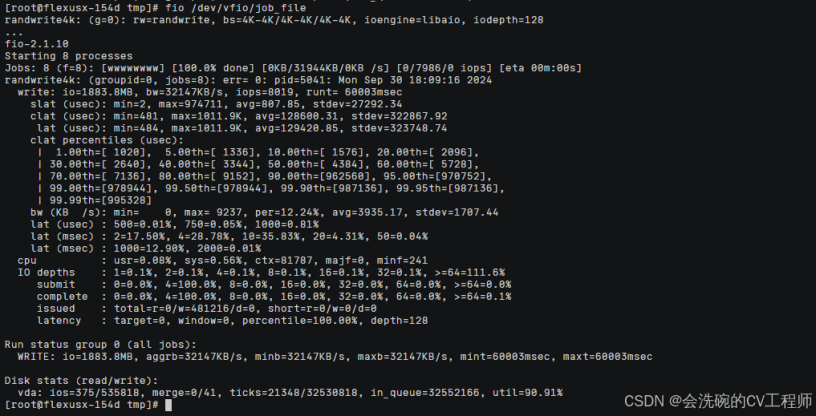Click the final root@flexusx-154d prompt

click(82, 405)
